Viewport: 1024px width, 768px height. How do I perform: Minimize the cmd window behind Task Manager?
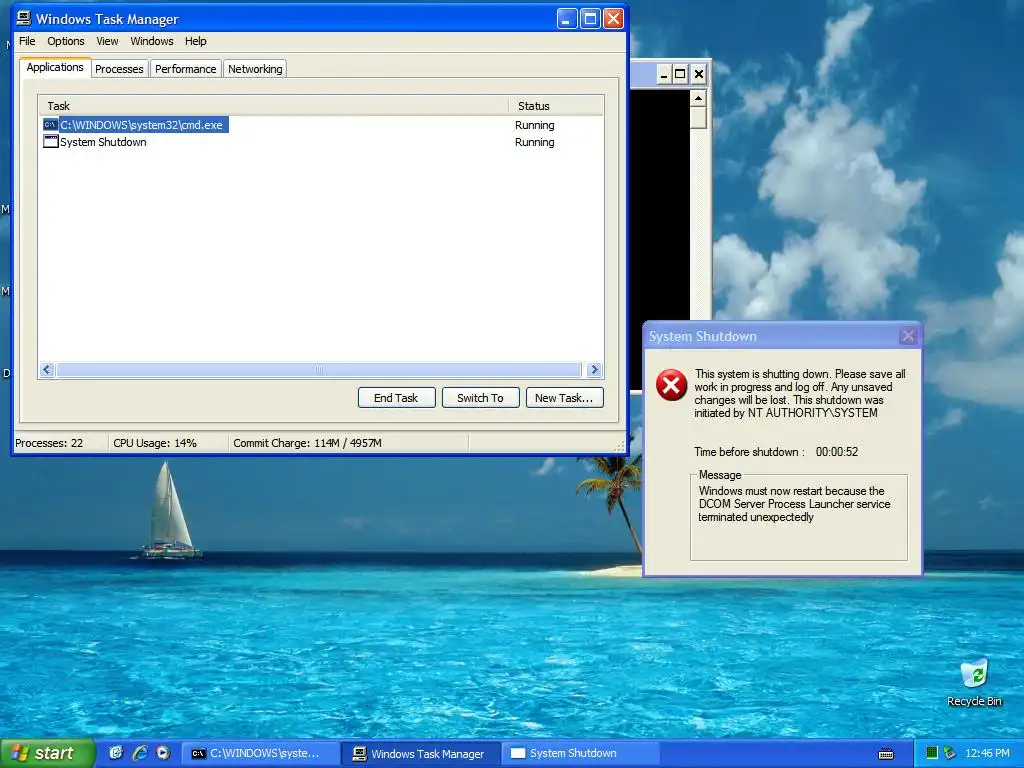663,74
